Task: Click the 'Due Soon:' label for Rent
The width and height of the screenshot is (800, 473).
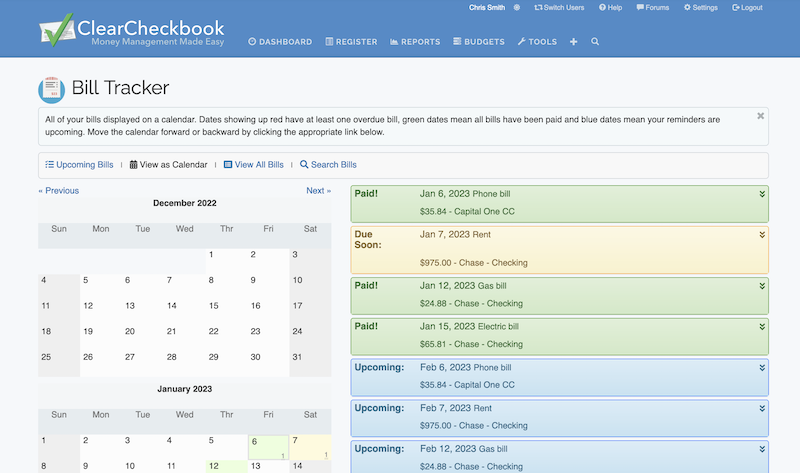Action: (368, 240)
